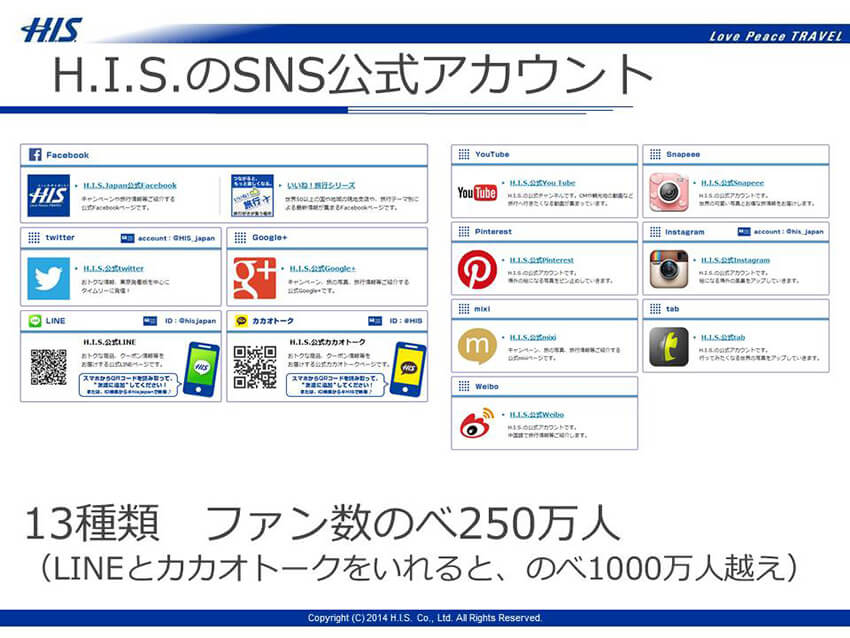Click the Weibo eye logo icon
The width and height of the screenshot is (850, 638).
click(477, 423)
